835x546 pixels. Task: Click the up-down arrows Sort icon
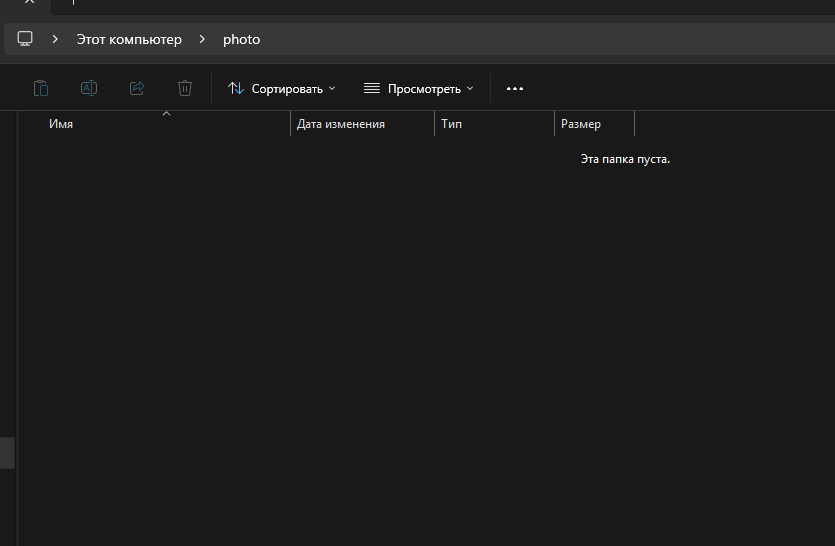[x=236, y=88]
